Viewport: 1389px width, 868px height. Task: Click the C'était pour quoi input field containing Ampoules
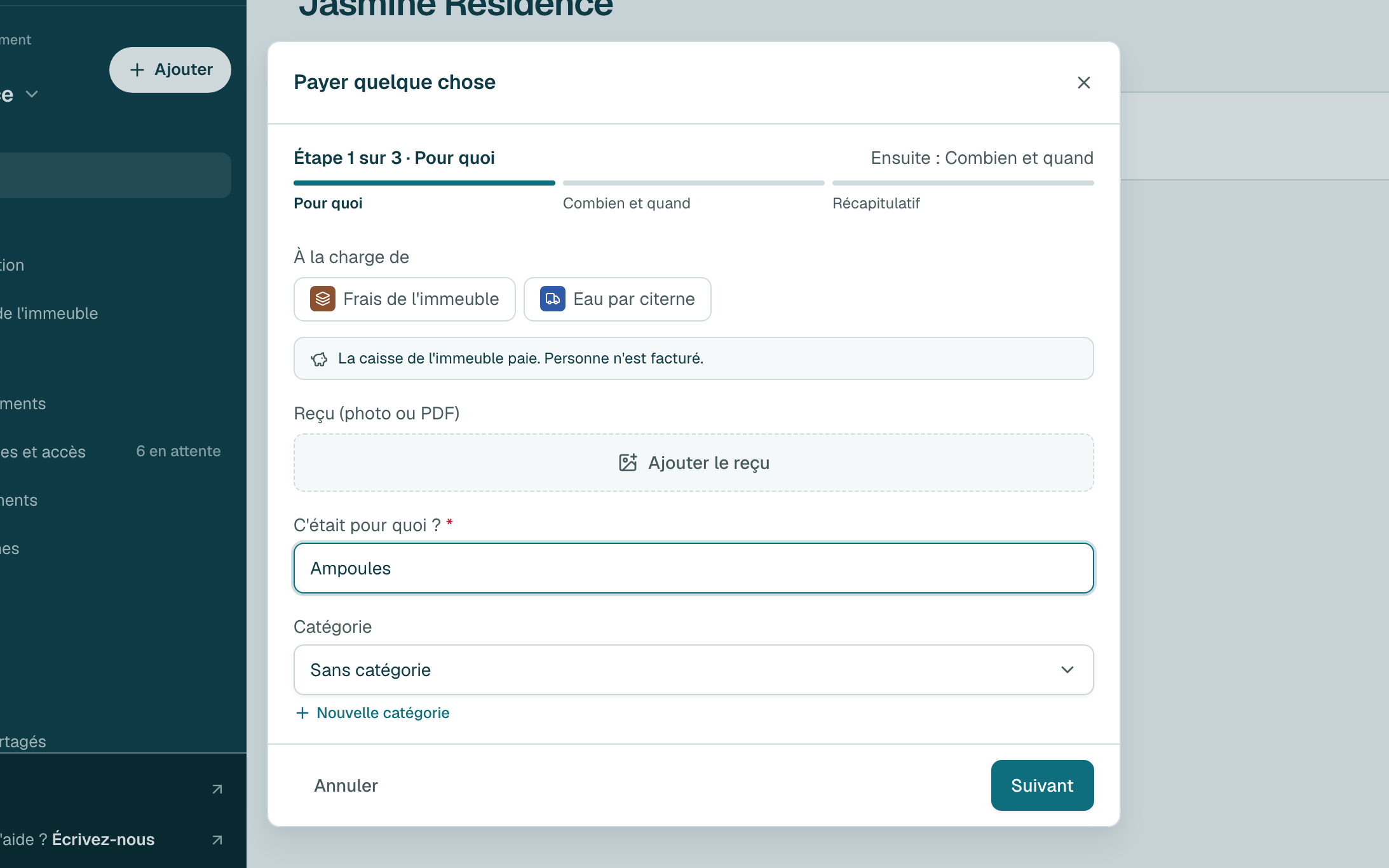coord(694,568)
